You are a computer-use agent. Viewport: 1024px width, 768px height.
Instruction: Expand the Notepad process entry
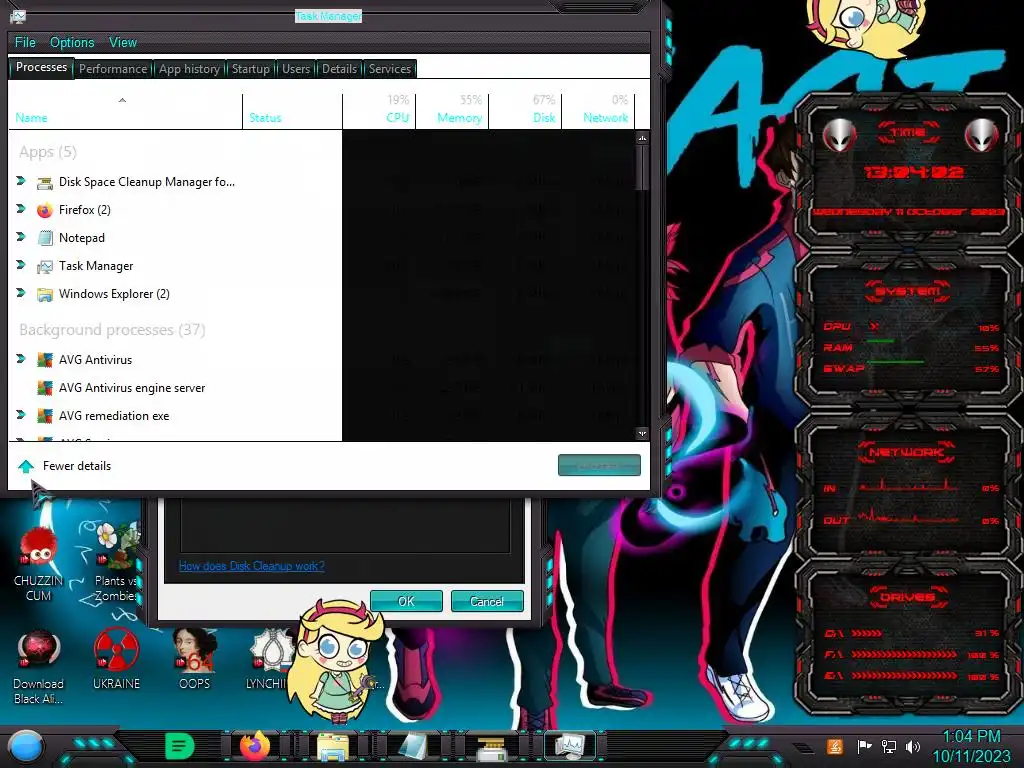pyautogui.click(x=21, y=237)
